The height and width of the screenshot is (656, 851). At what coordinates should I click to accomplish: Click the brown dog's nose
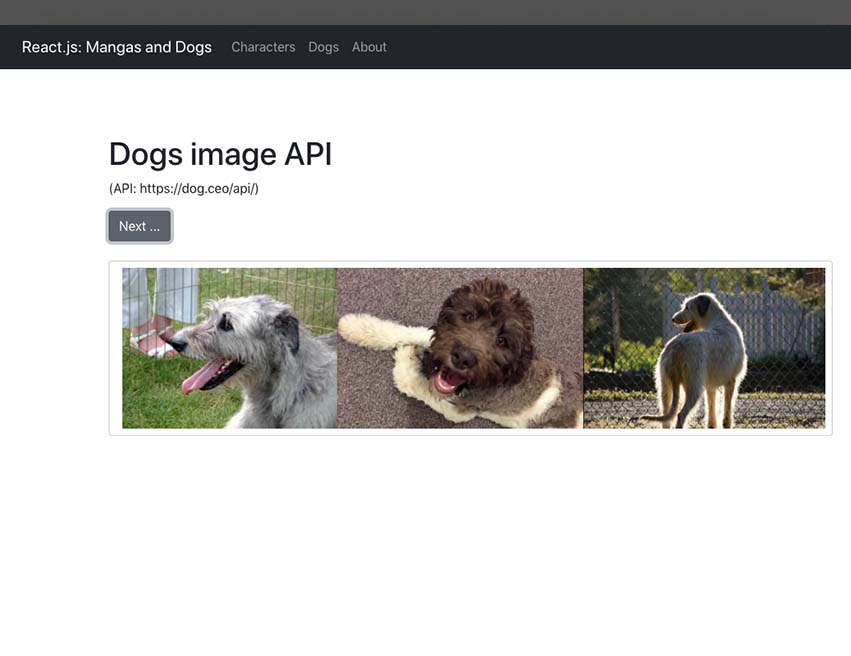[x=461, y=359]
